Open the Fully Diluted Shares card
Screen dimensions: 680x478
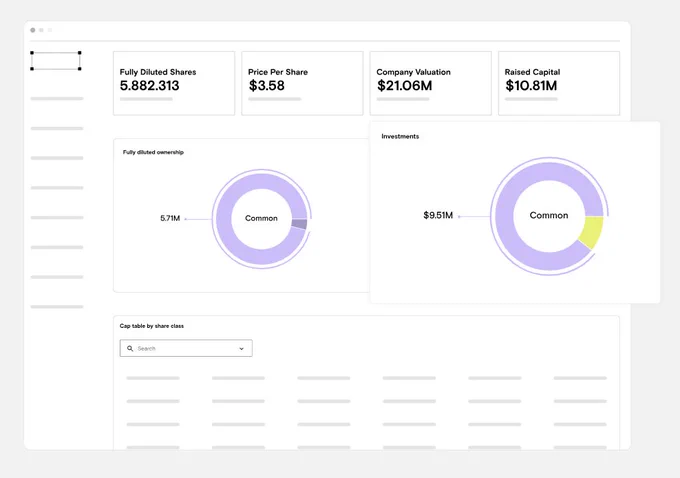pyautogui.click(x=174, y=83)
